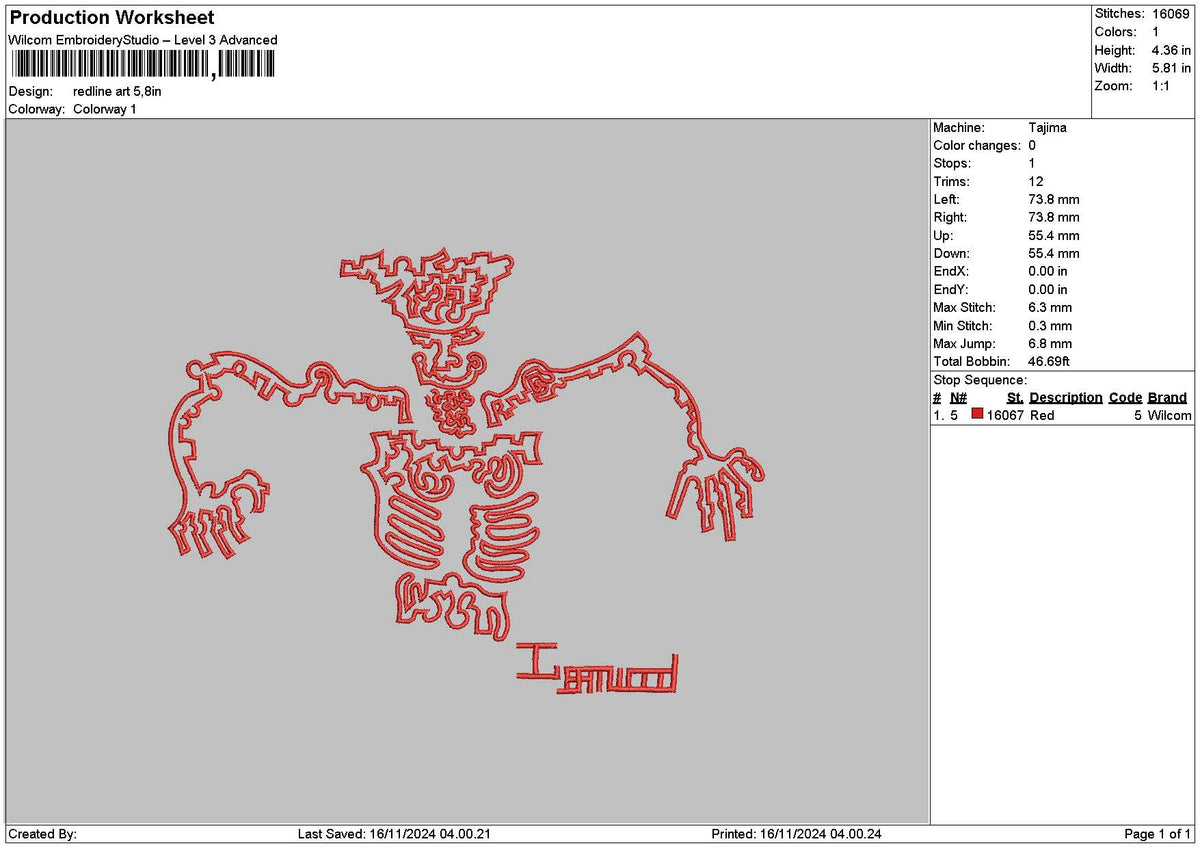Screen dimensions: 1200x848
Task: Click the Wilcom EmbroideryStudio Level 3 Advanced text
Action: tap(143, 40)
